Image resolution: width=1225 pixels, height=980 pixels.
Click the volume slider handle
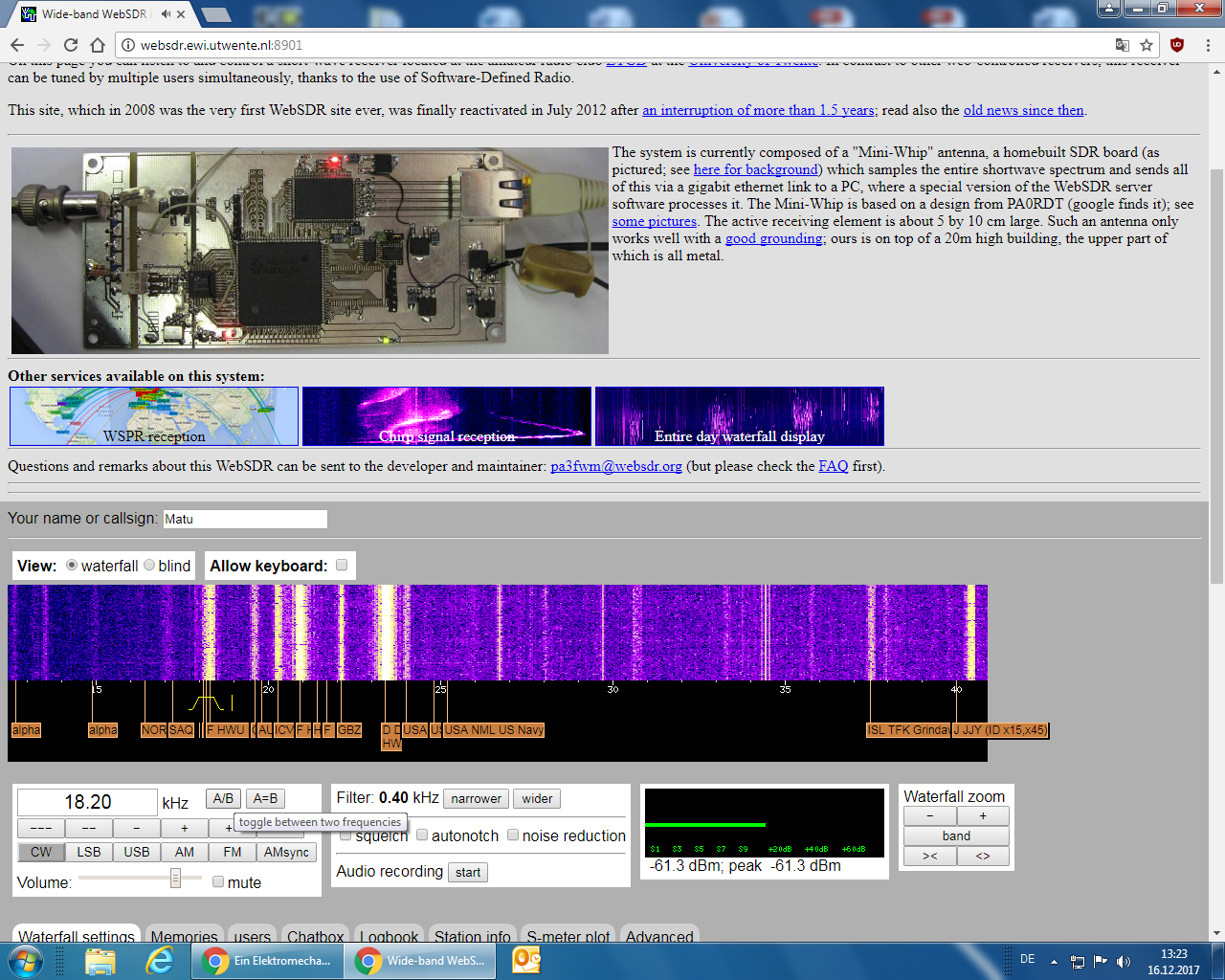click(x=175, y=878)
